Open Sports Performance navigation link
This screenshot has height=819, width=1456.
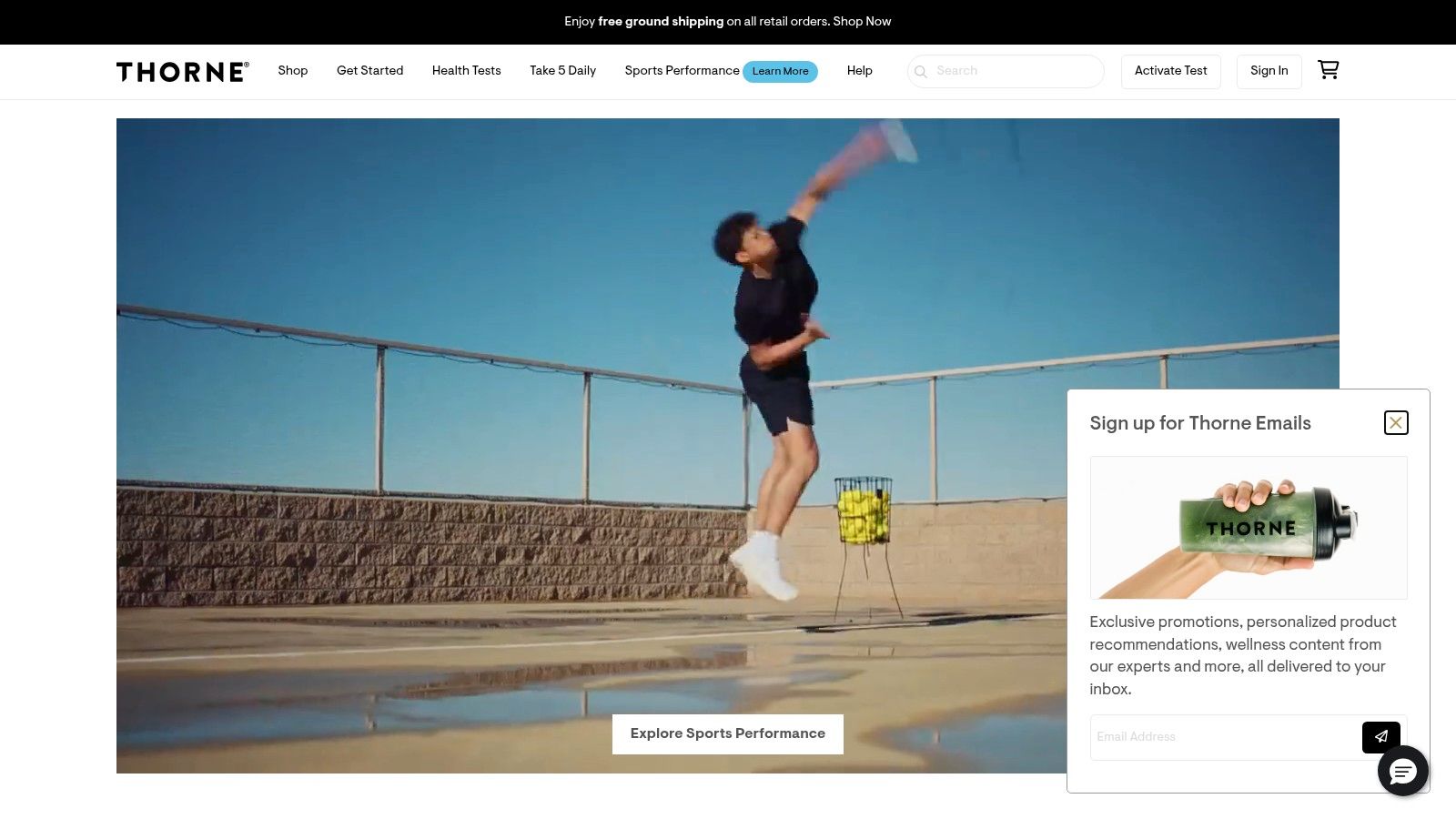click(682, 71)
